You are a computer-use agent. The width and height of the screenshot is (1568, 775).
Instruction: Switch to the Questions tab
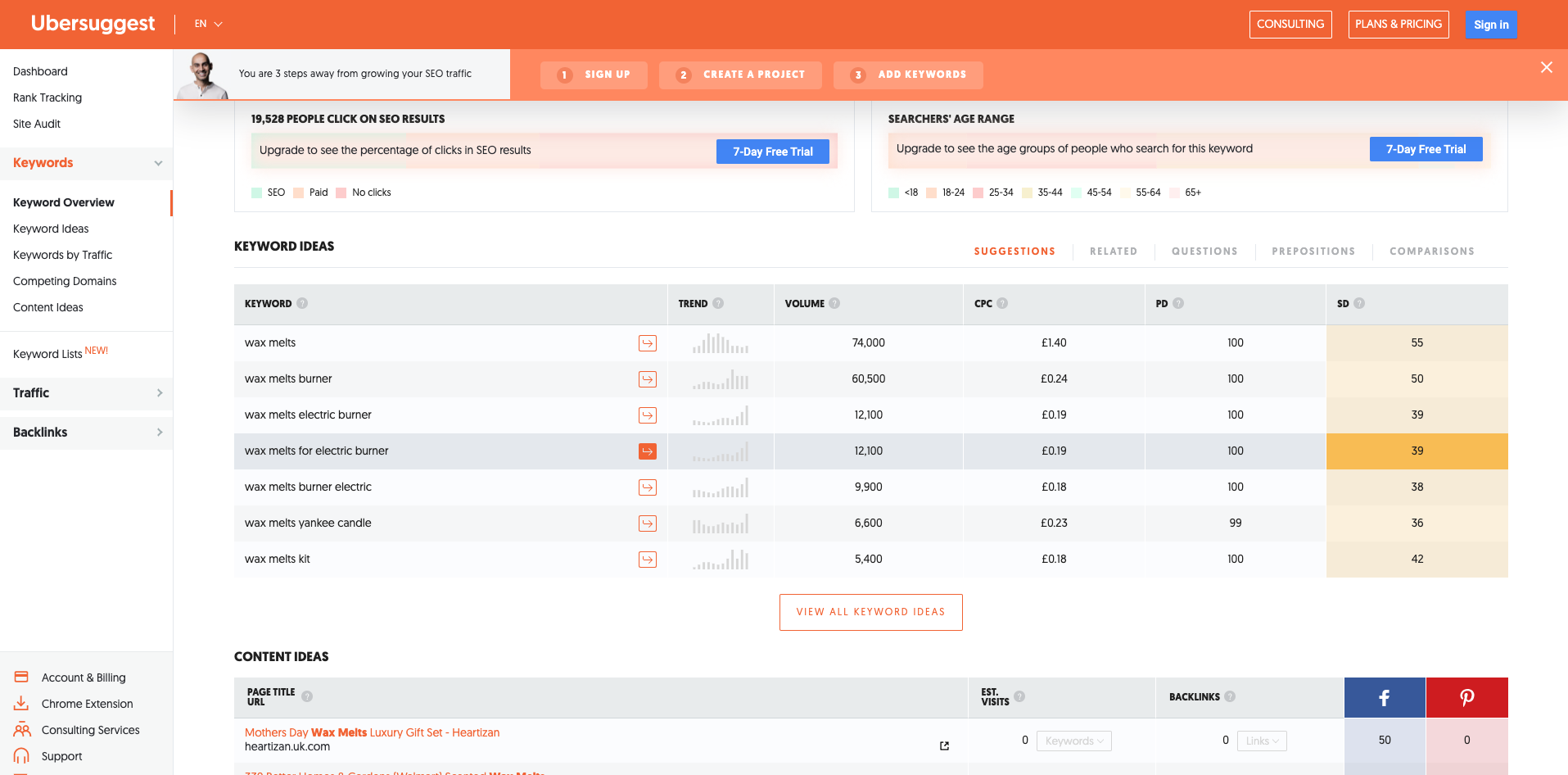click(x=1204, y=252)
